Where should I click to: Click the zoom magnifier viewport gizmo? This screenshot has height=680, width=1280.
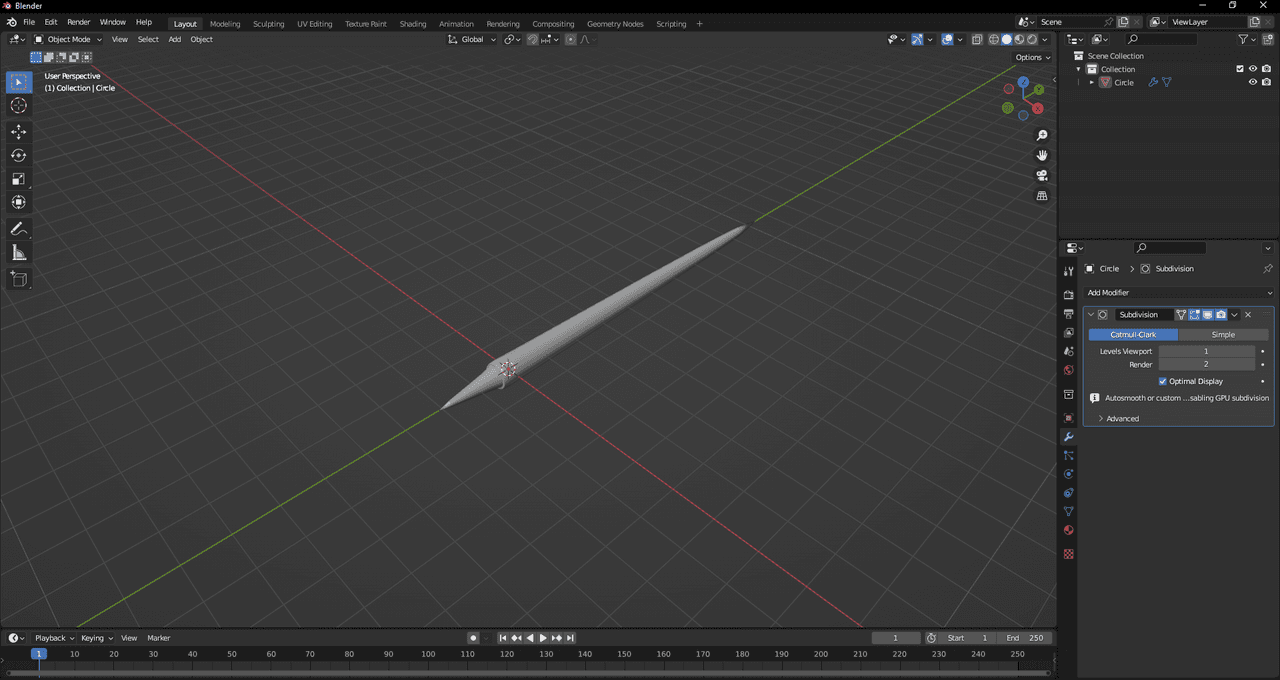click(x=1042, y=135)
